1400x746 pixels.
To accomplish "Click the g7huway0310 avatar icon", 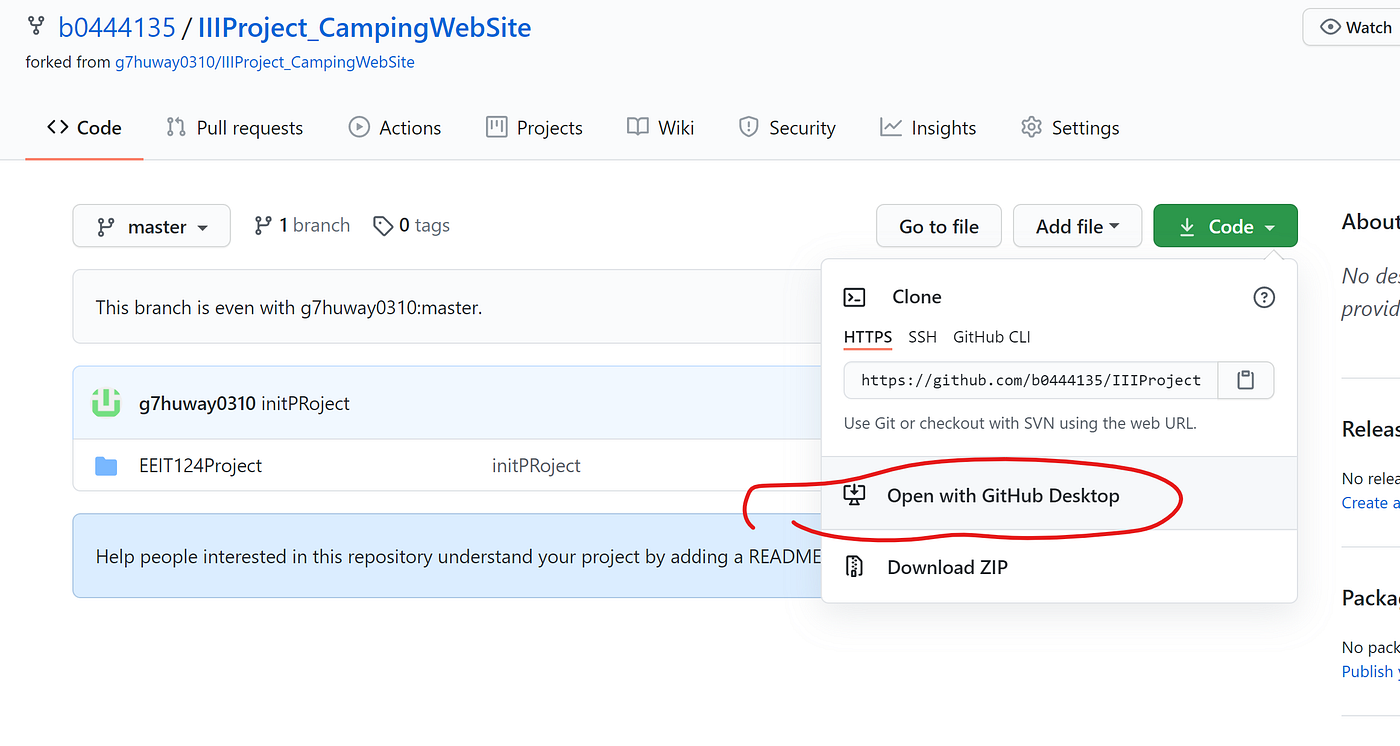I will coord(107,403).
